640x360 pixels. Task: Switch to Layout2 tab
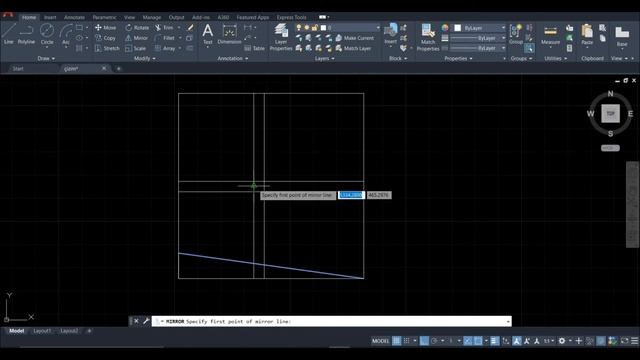tap(69, 331)
